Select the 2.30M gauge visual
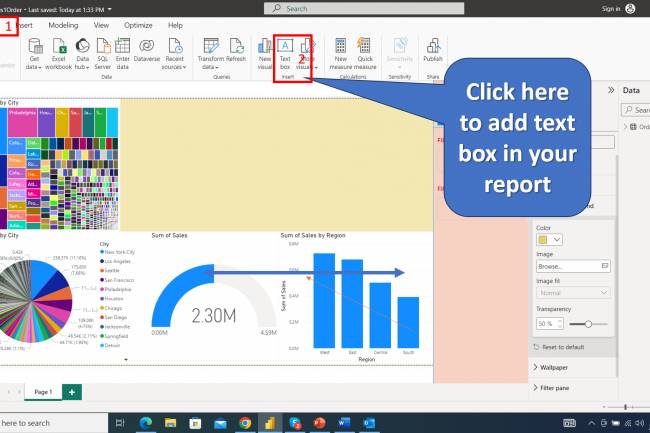The image size is (650, 433). coord(213,298)
